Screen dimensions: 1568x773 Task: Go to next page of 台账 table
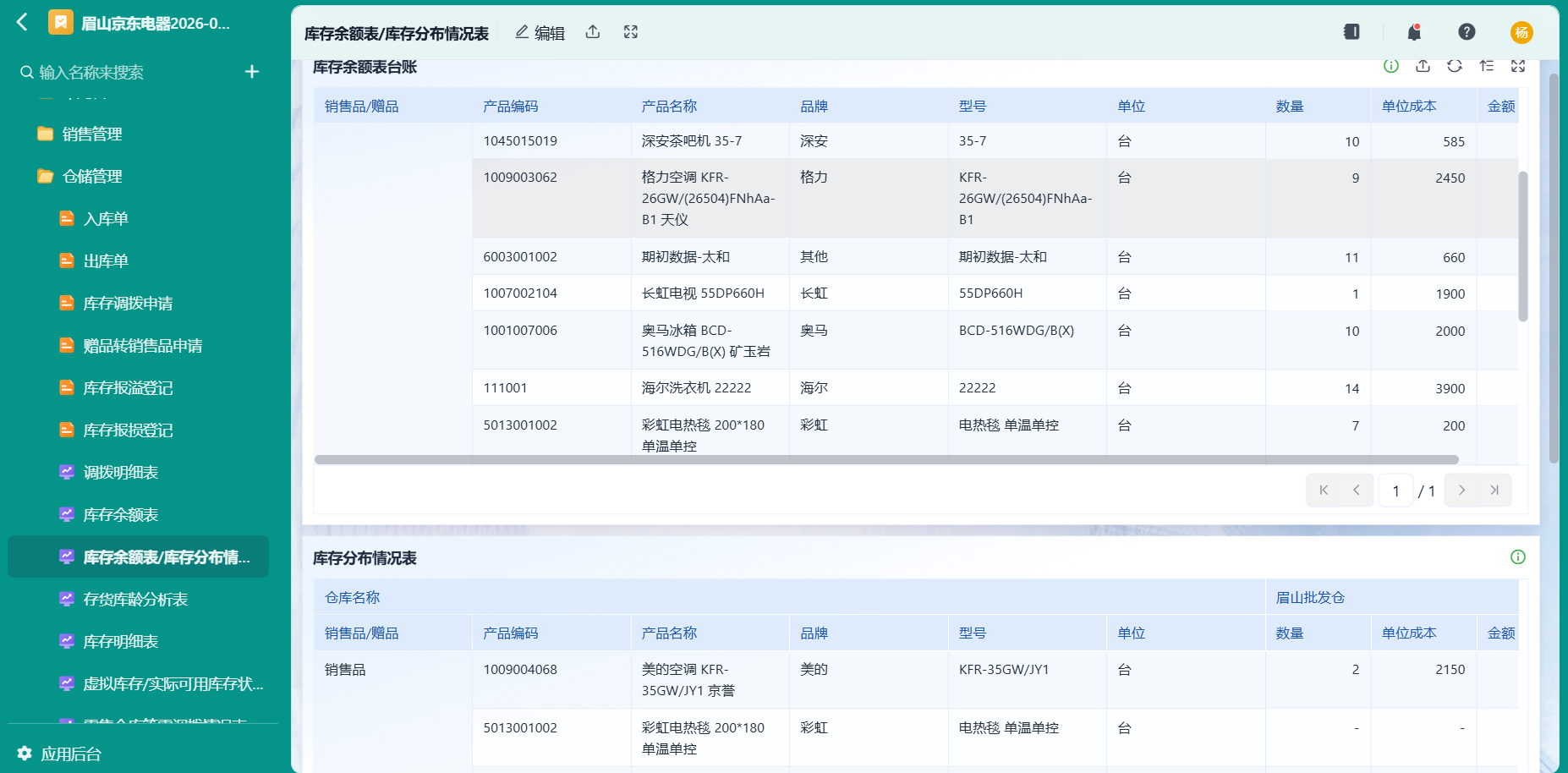1461,490
